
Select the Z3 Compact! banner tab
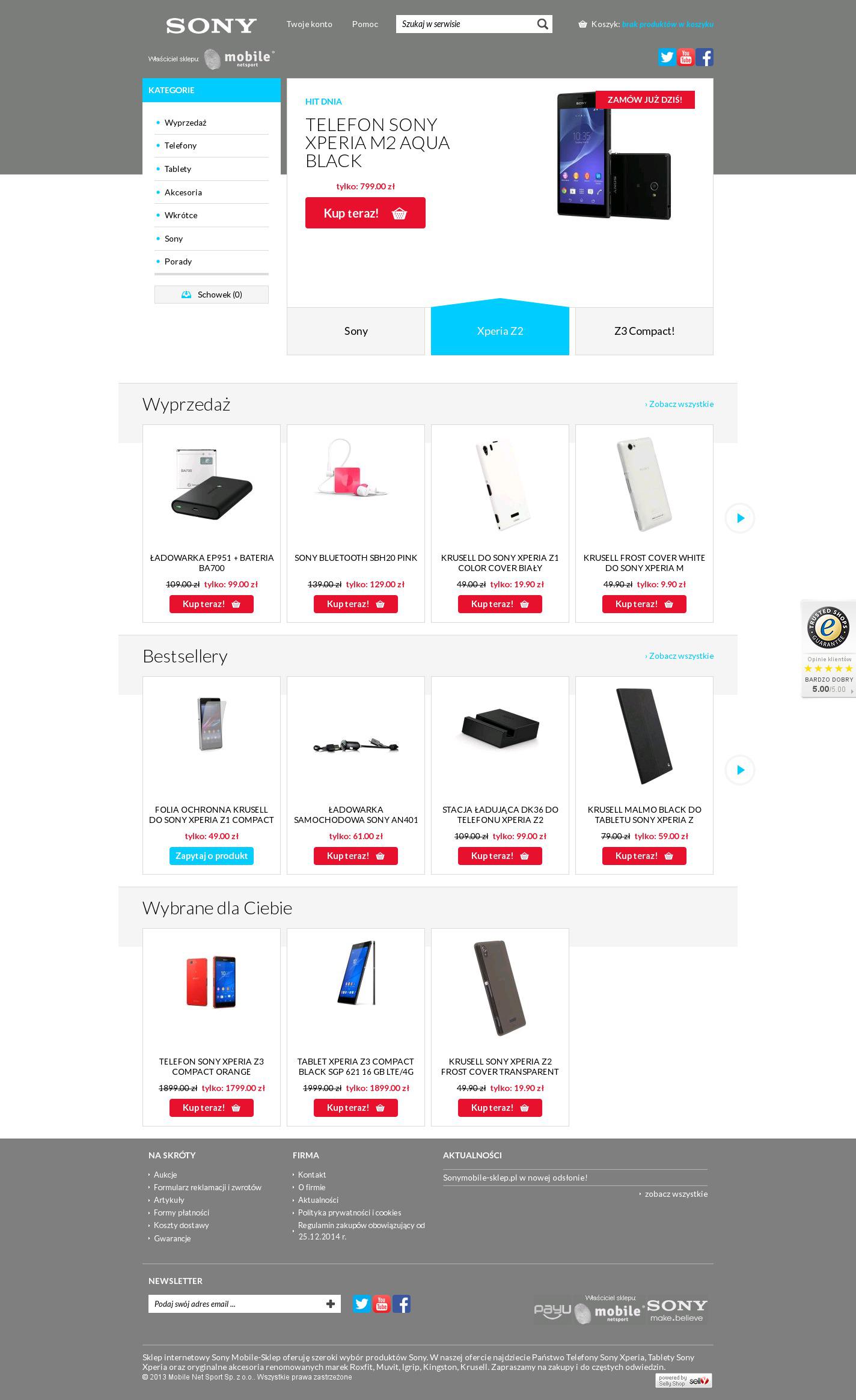[x=644, y=331]
